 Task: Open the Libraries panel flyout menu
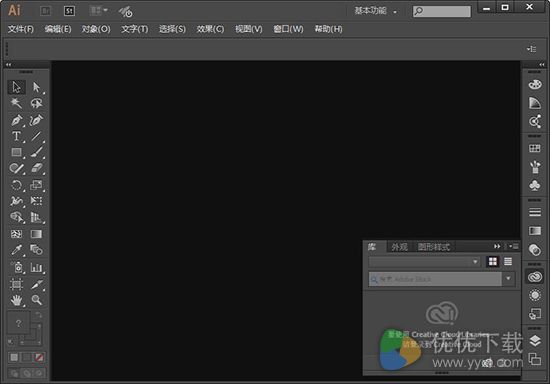coord(514,246)
